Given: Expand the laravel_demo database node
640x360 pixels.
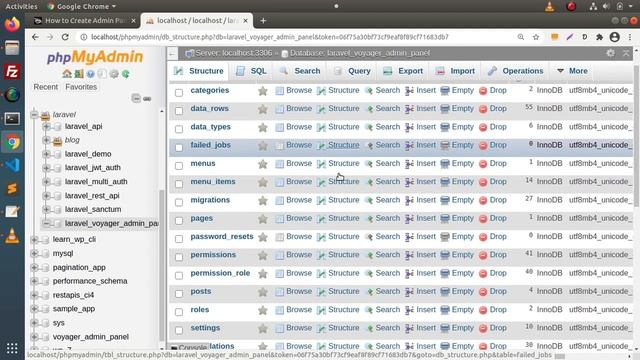Looking at the screenshot, I should pos(46,154).
